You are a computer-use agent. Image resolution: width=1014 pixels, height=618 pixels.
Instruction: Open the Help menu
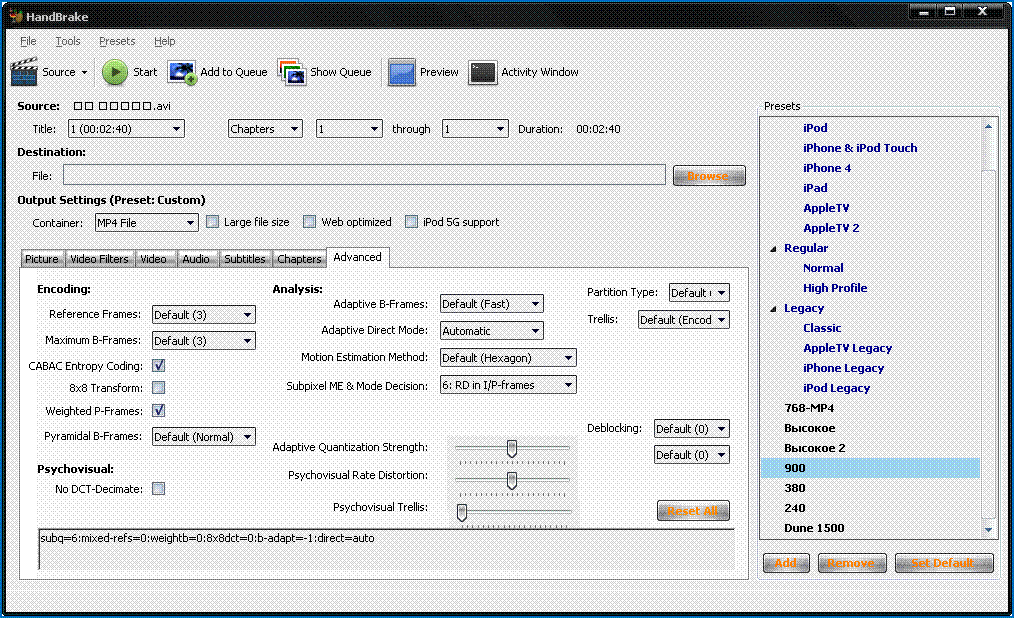pos(164,41)
